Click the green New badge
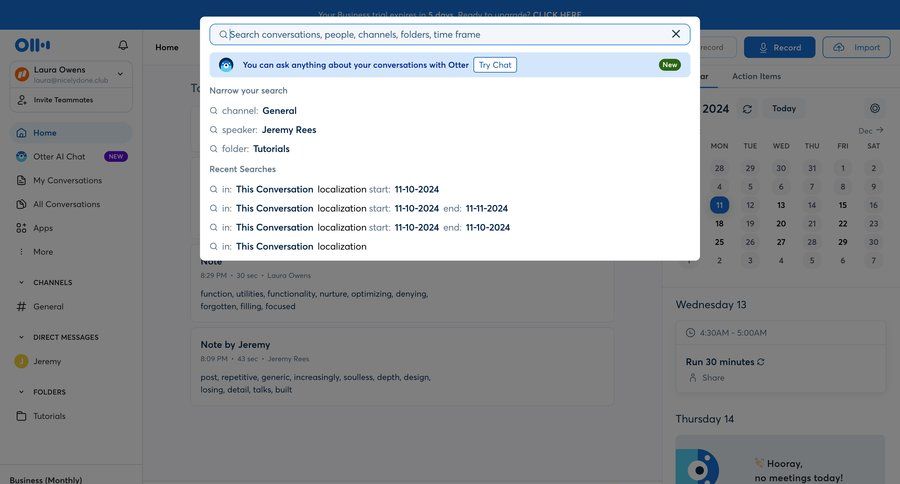Image resolution: width=900 pixels, height=484 pixels. 669,65
